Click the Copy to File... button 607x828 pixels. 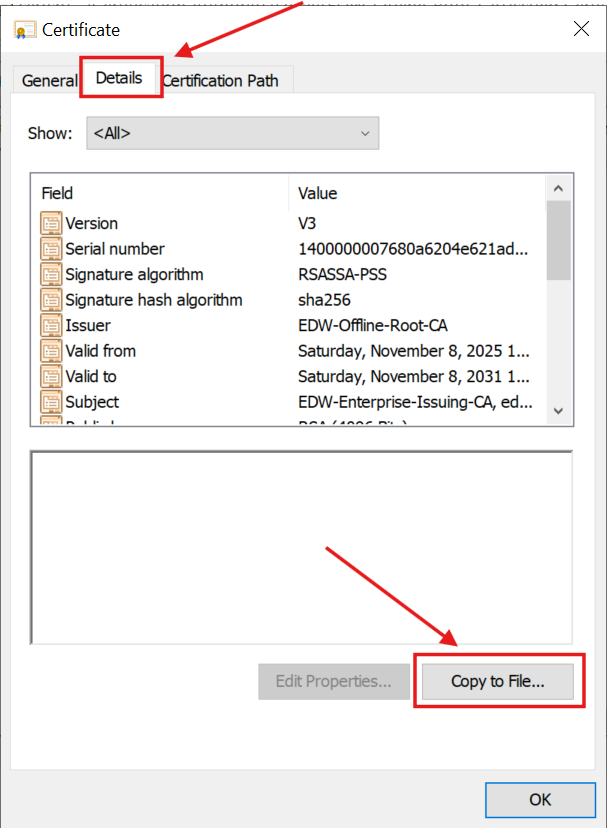tap(498, 681)
